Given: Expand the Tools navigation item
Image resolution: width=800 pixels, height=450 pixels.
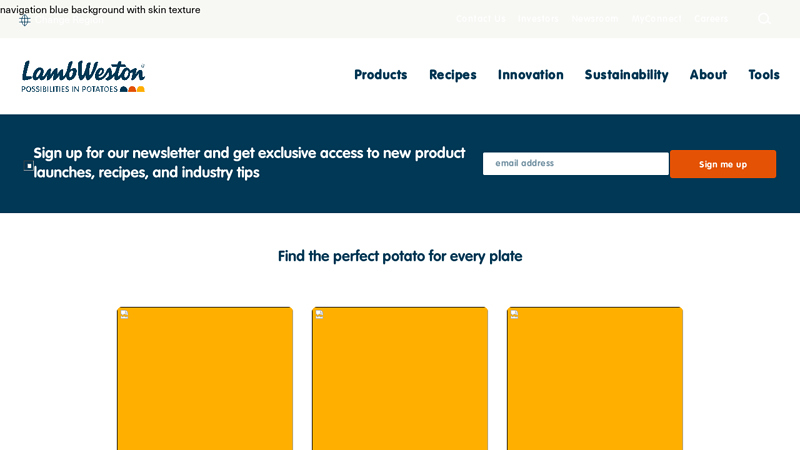Looking at the screenshot, I should tap(764, 75).
